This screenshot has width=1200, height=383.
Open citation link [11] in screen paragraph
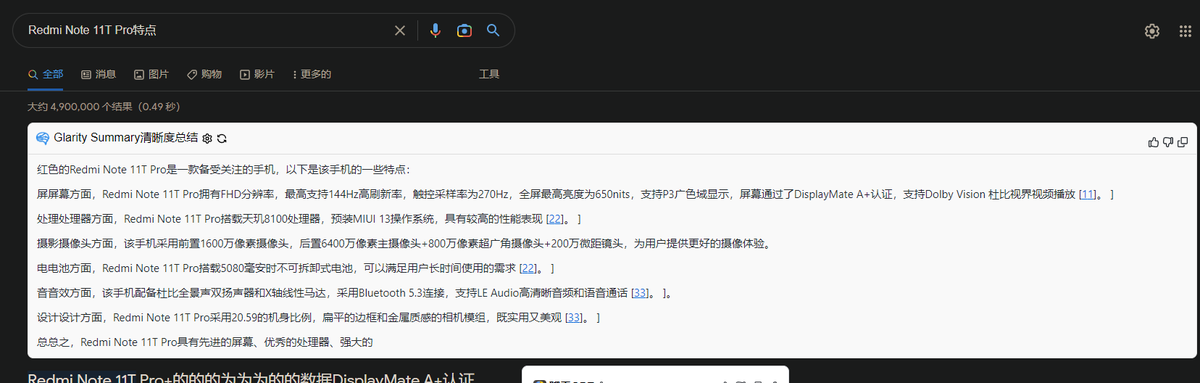click(x=1087, y=194)
